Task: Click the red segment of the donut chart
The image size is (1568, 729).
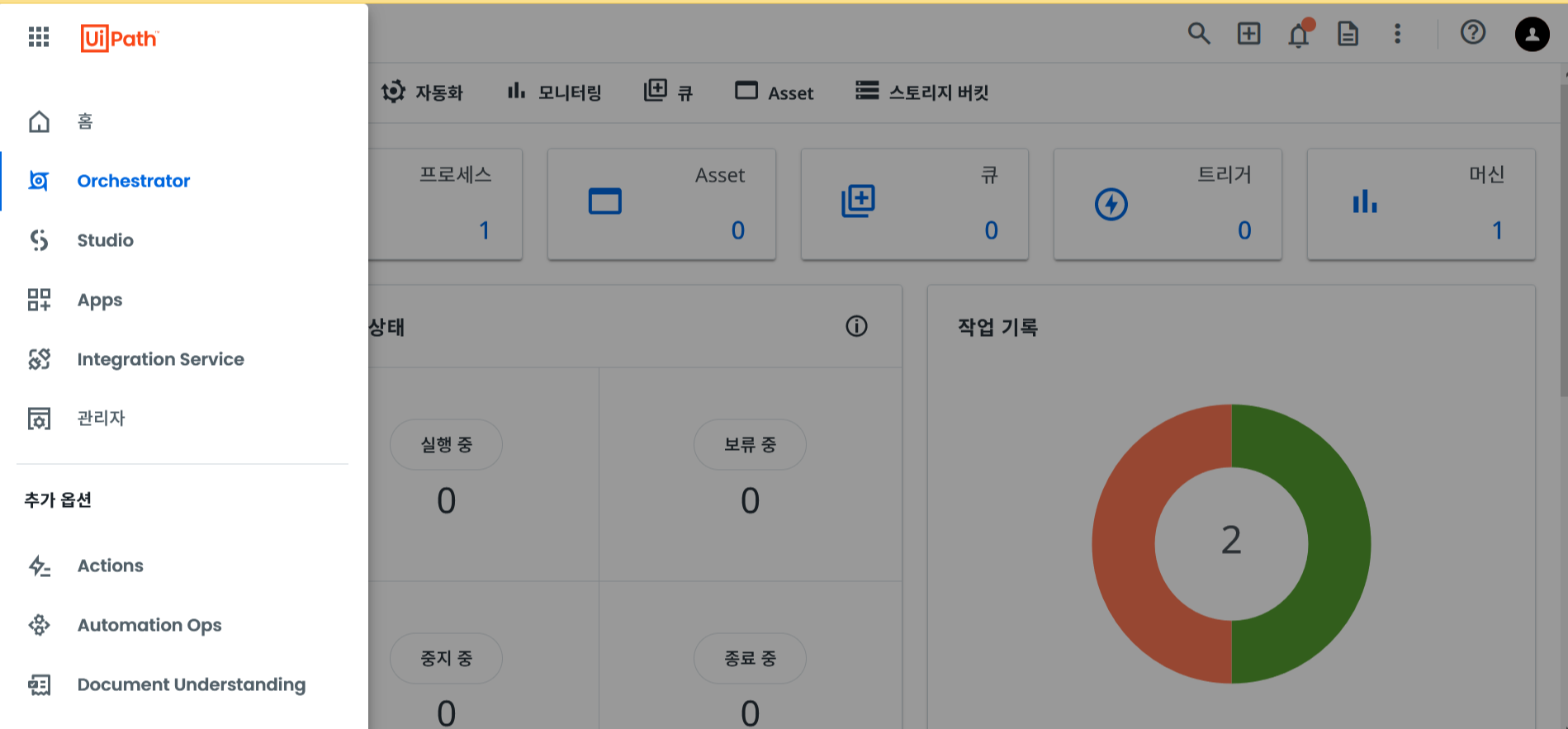Action: click(x=1123, y=543)
